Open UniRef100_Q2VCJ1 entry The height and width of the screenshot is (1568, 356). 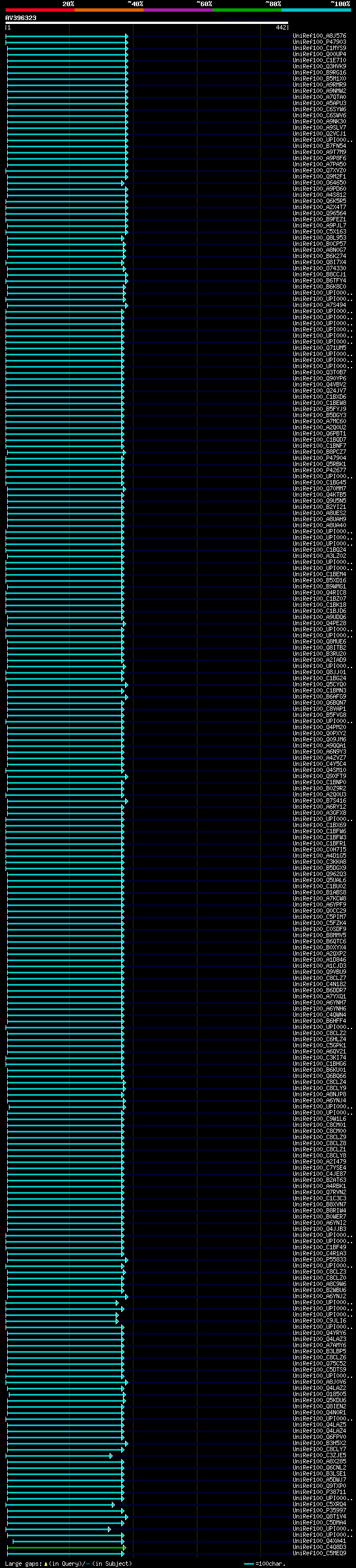(x=319, y=133)
